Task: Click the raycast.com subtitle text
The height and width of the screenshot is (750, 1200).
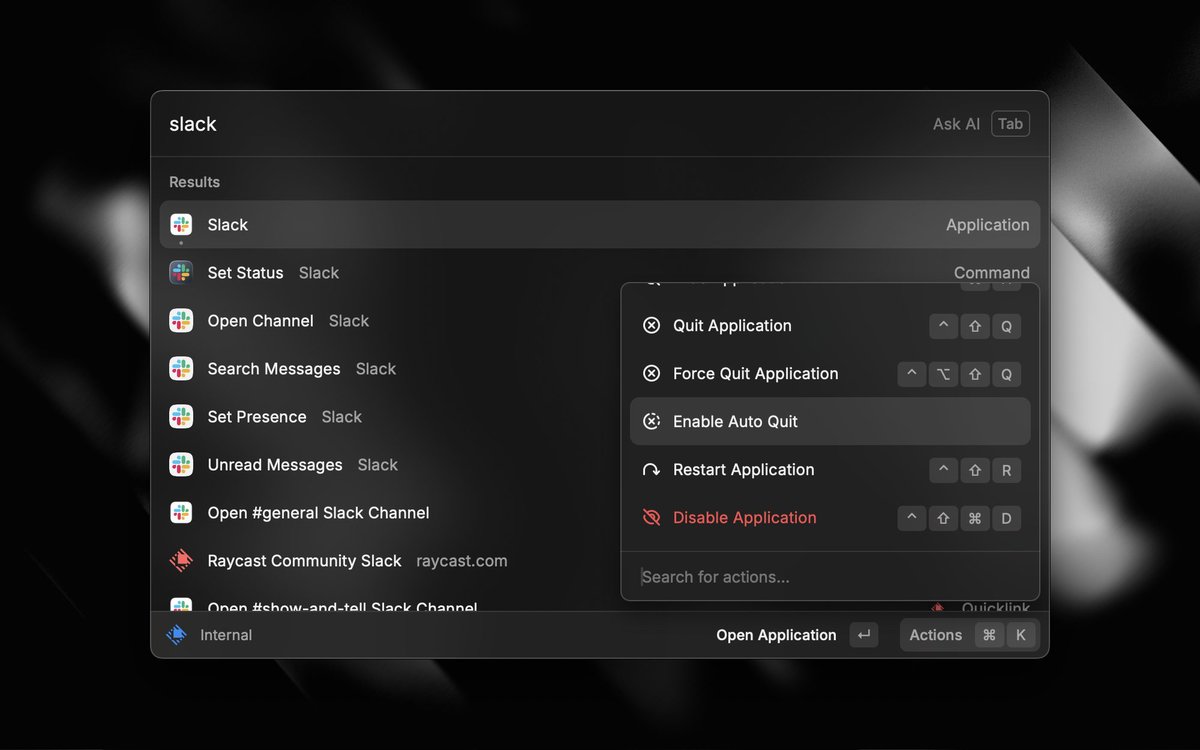Action: [462, 561]
